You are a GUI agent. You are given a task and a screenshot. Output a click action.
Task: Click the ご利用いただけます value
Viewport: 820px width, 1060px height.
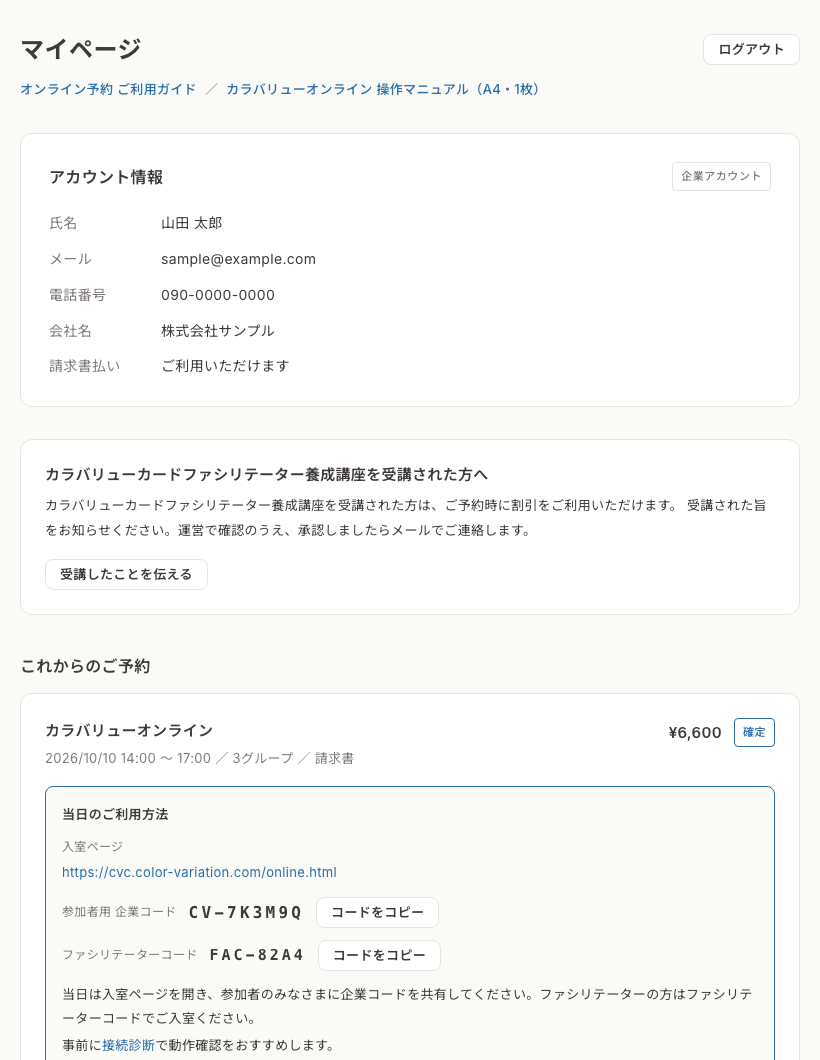pos(225,366)
